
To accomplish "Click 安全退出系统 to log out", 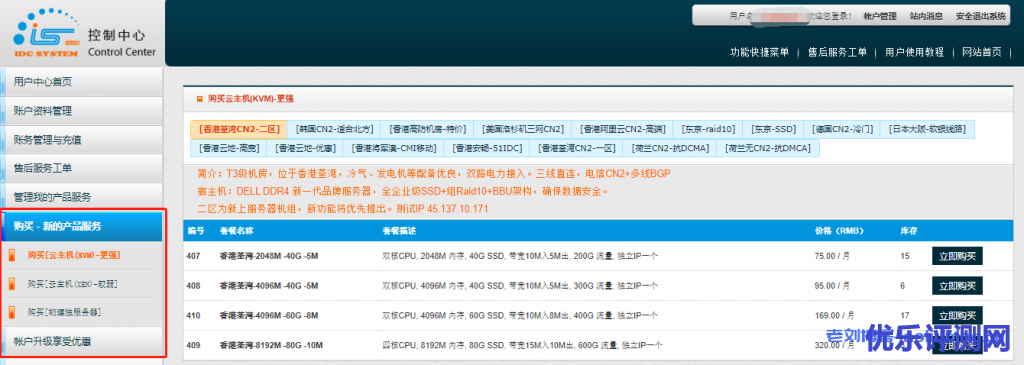I will coord(980,16).
